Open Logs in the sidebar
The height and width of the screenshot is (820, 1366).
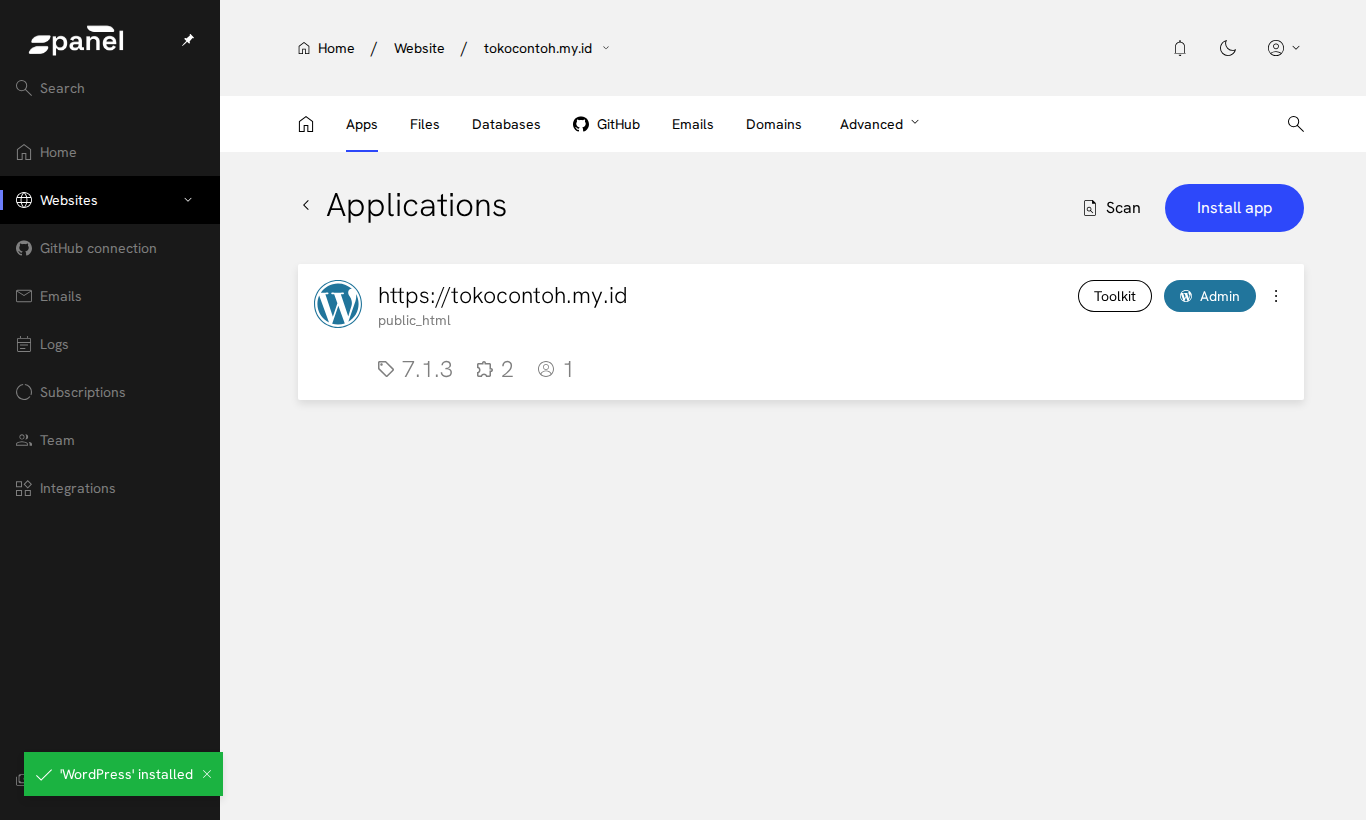tap(110, 344)
